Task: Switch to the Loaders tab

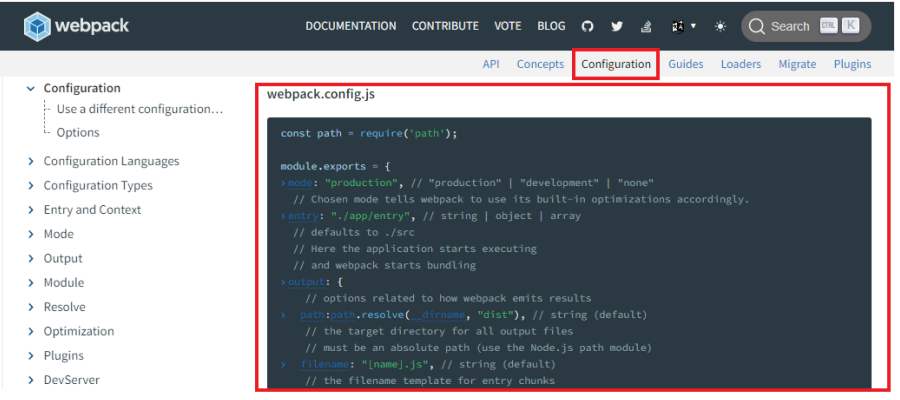Action: click(741, 64)
